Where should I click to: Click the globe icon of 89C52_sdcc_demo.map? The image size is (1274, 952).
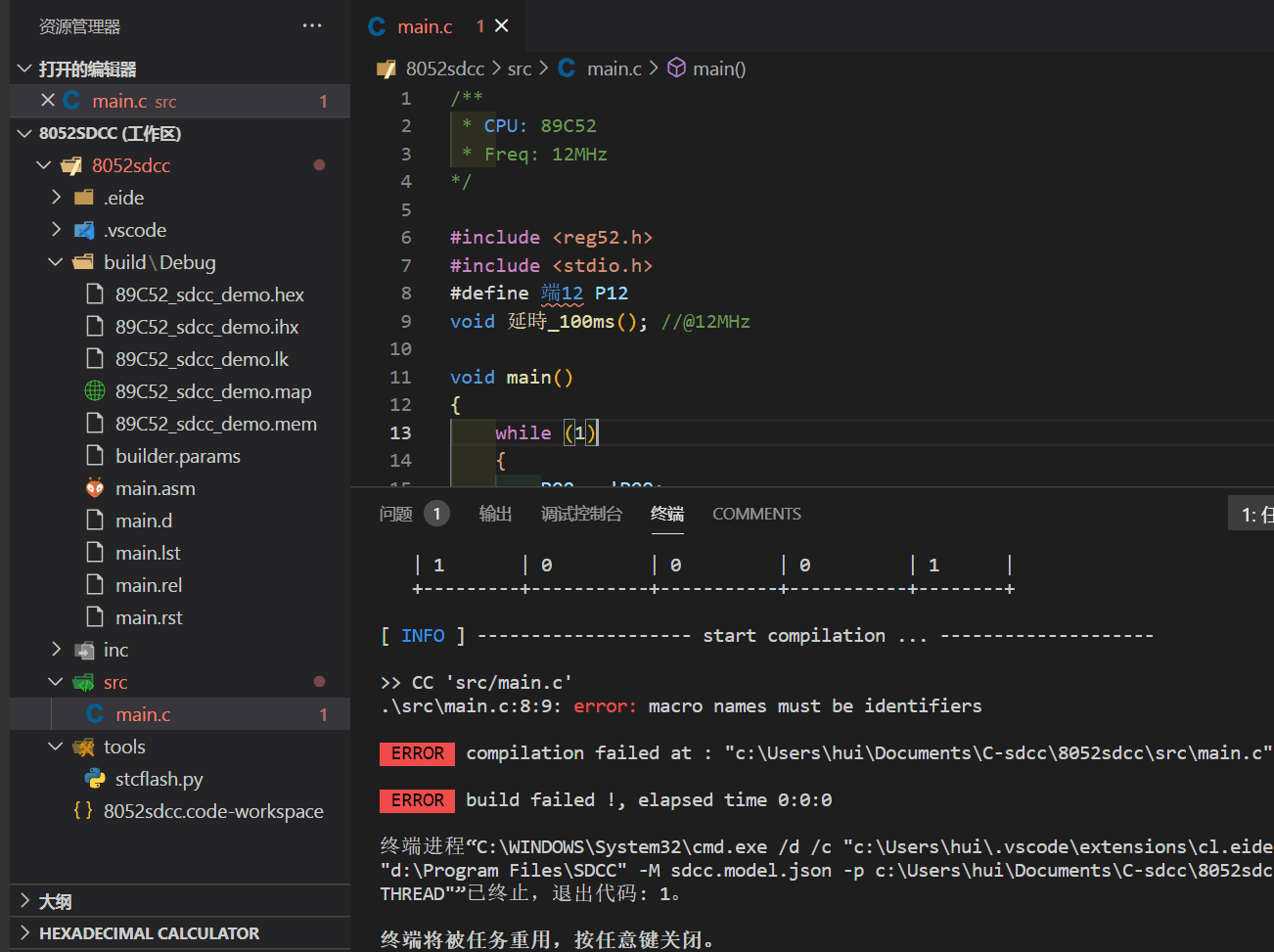[95, 391]
